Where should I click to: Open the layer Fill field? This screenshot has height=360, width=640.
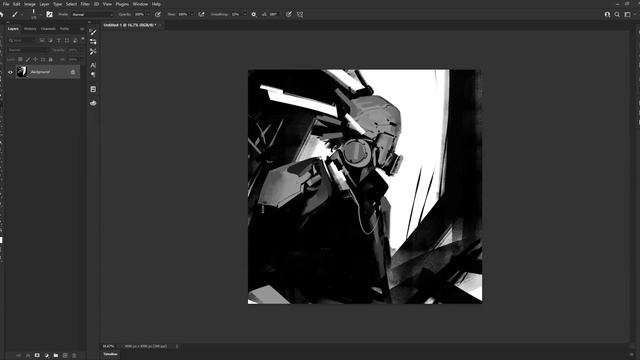(73, 60)
